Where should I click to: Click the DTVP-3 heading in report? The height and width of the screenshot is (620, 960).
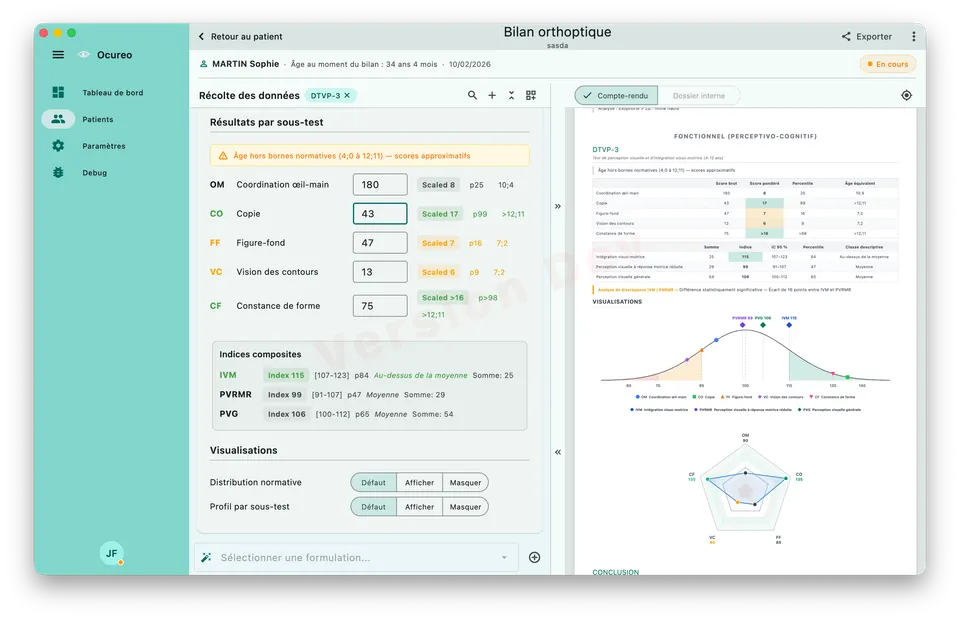[606, 149]
